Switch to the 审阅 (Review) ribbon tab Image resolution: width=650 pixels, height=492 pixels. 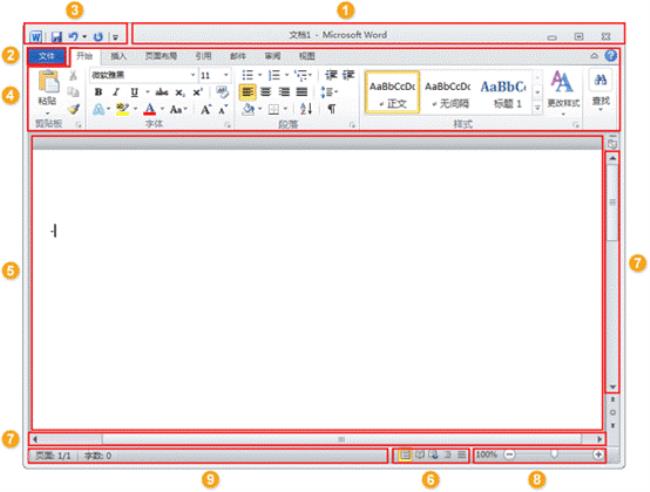click(x=272, y=56)
